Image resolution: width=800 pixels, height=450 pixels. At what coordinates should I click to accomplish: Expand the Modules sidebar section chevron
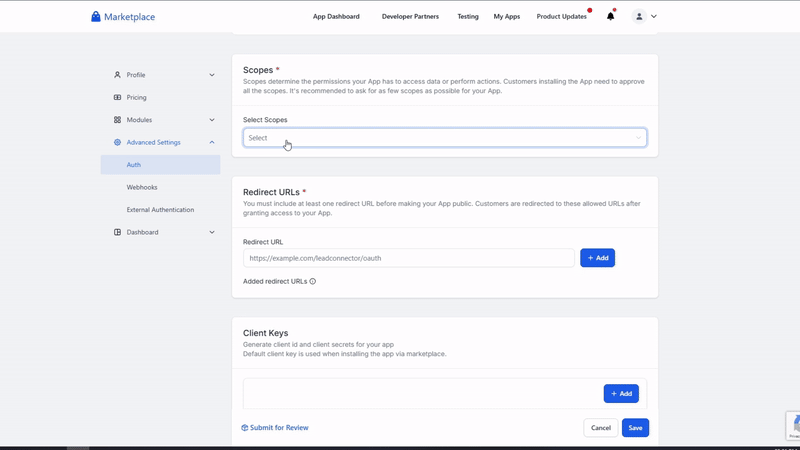click(x=212, y=120)
